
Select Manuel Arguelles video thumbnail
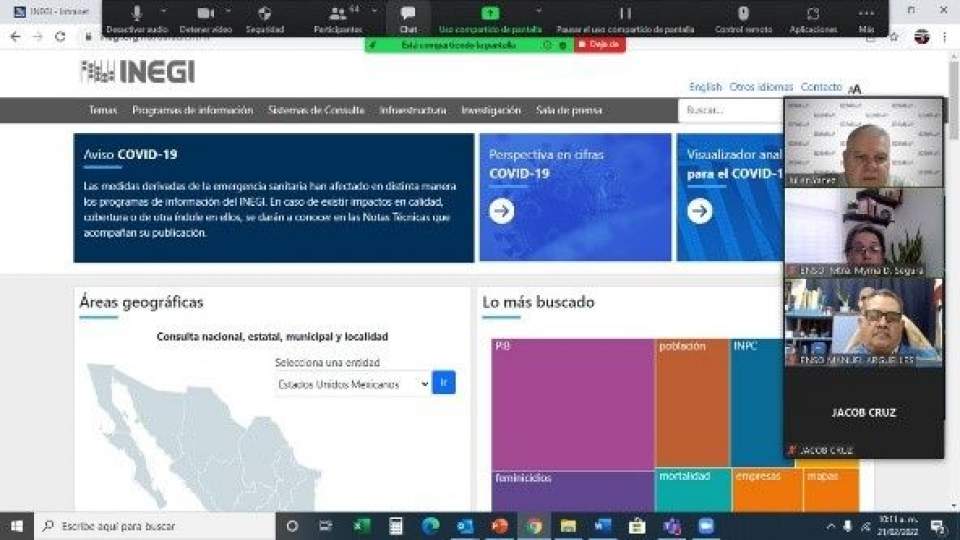[x=864, y=323]
